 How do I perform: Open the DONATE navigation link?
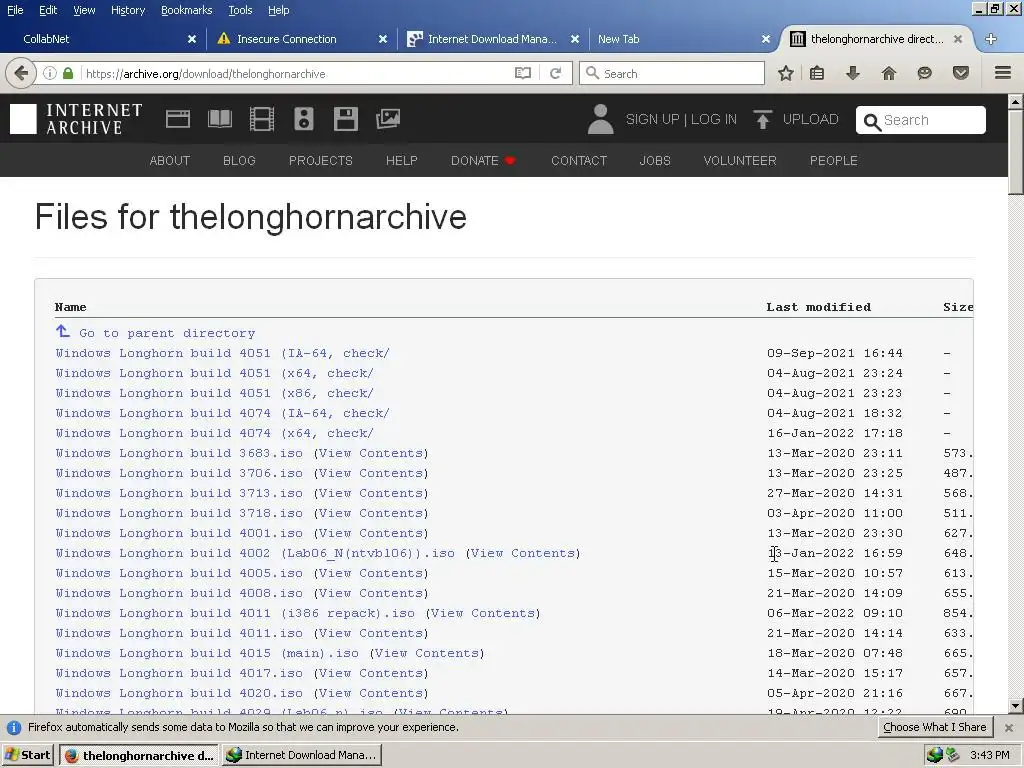tap(483, 161)
